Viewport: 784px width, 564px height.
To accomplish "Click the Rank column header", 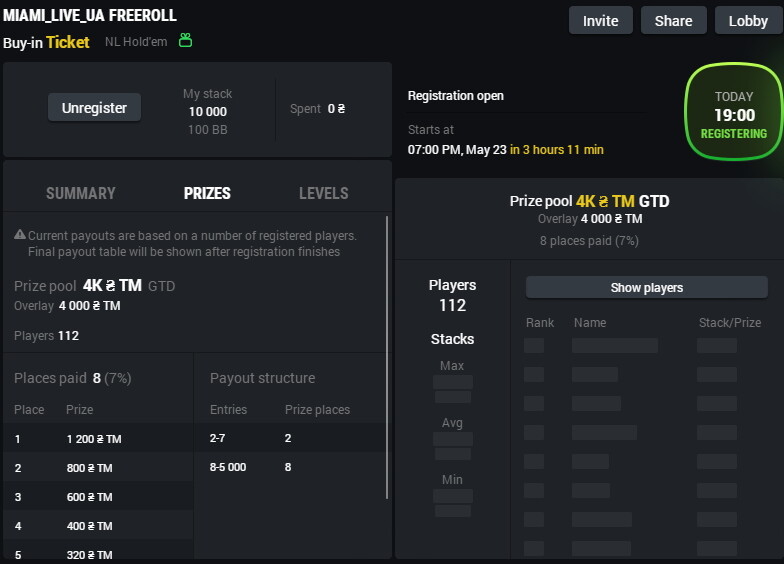I will tap(540, 322).
